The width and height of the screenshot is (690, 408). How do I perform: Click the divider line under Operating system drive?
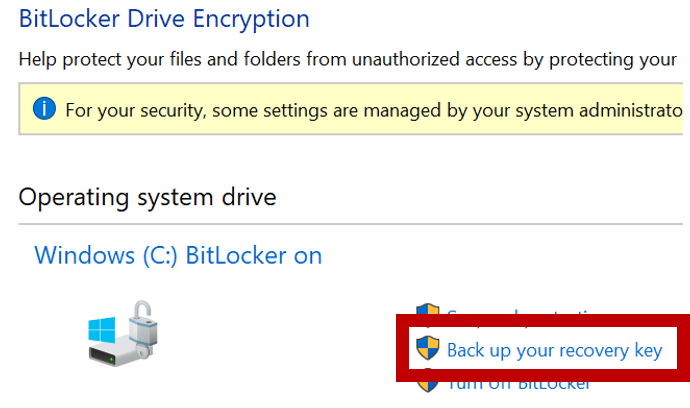tap(350, 224)
